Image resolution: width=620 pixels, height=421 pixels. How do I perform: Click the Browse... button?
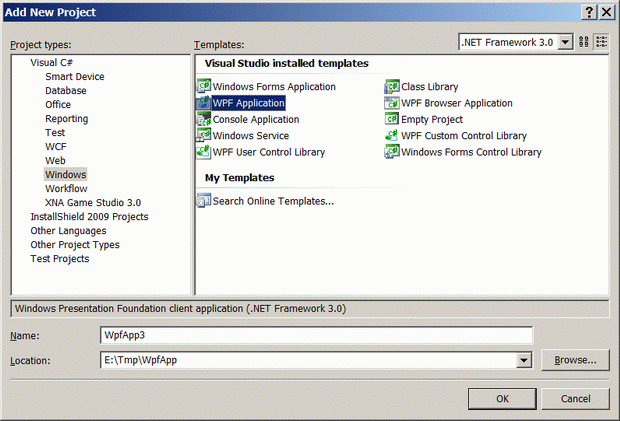tap(575, 360)
